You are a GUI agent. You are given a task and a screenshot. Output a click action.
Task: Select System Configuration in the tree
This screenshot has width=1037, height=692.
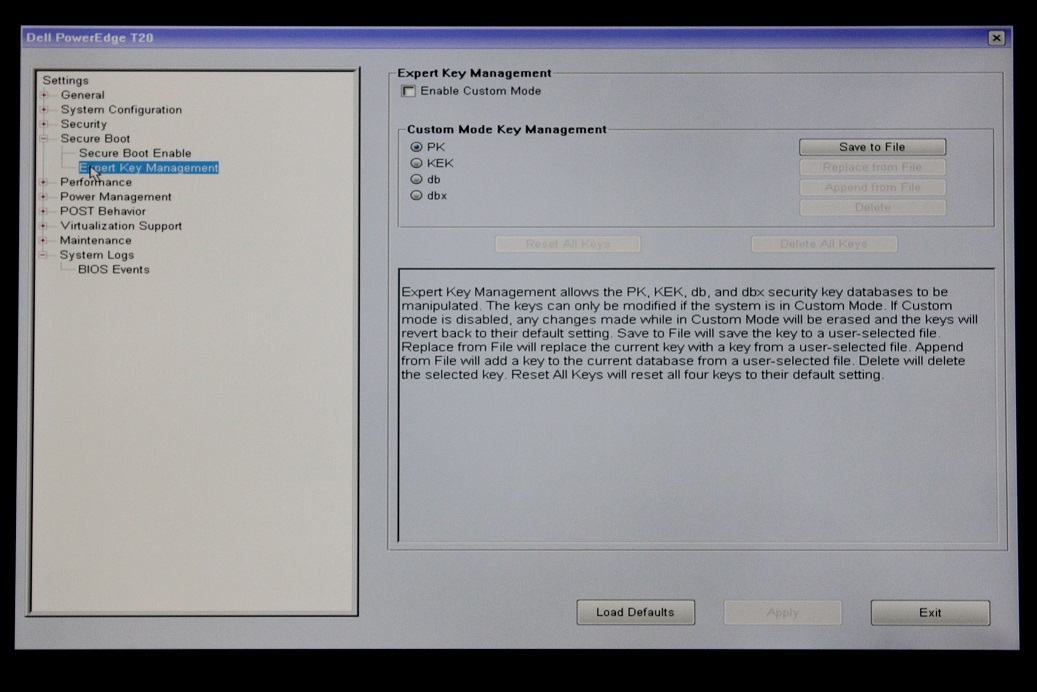tap(121, 110)
